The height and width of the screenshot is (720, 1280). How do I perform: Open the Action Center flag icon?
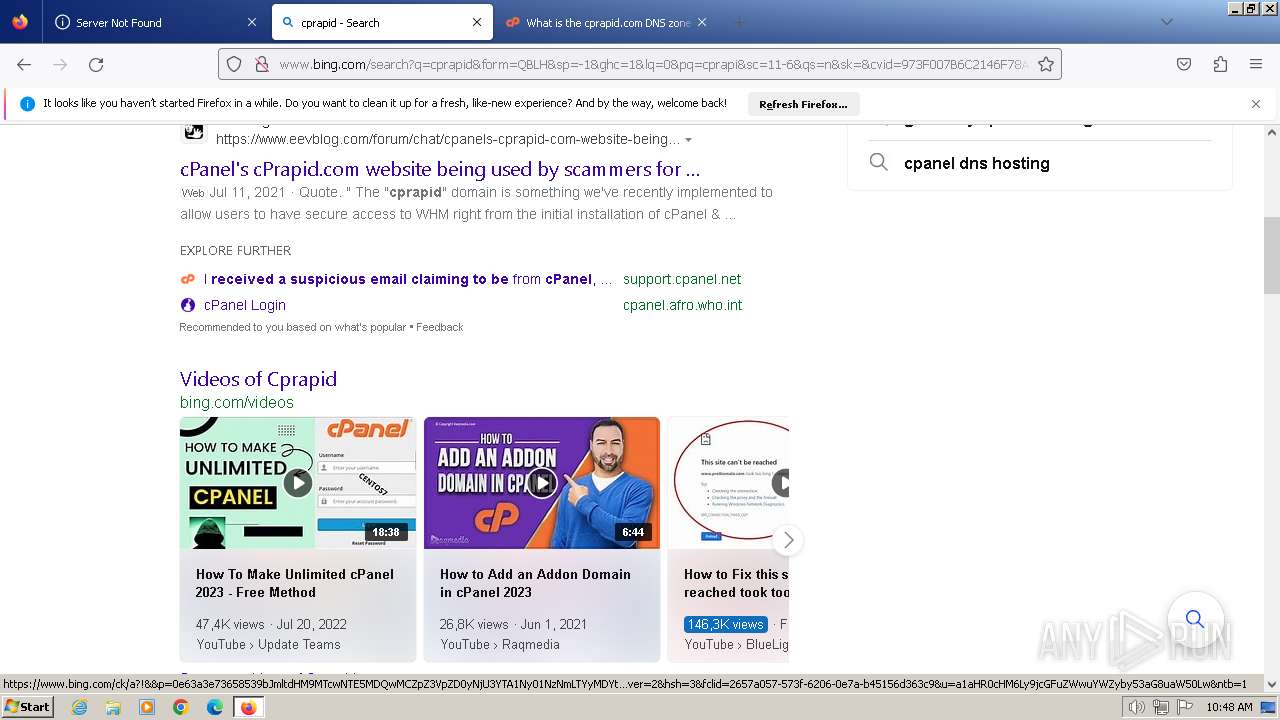(x=1184, y=707)
